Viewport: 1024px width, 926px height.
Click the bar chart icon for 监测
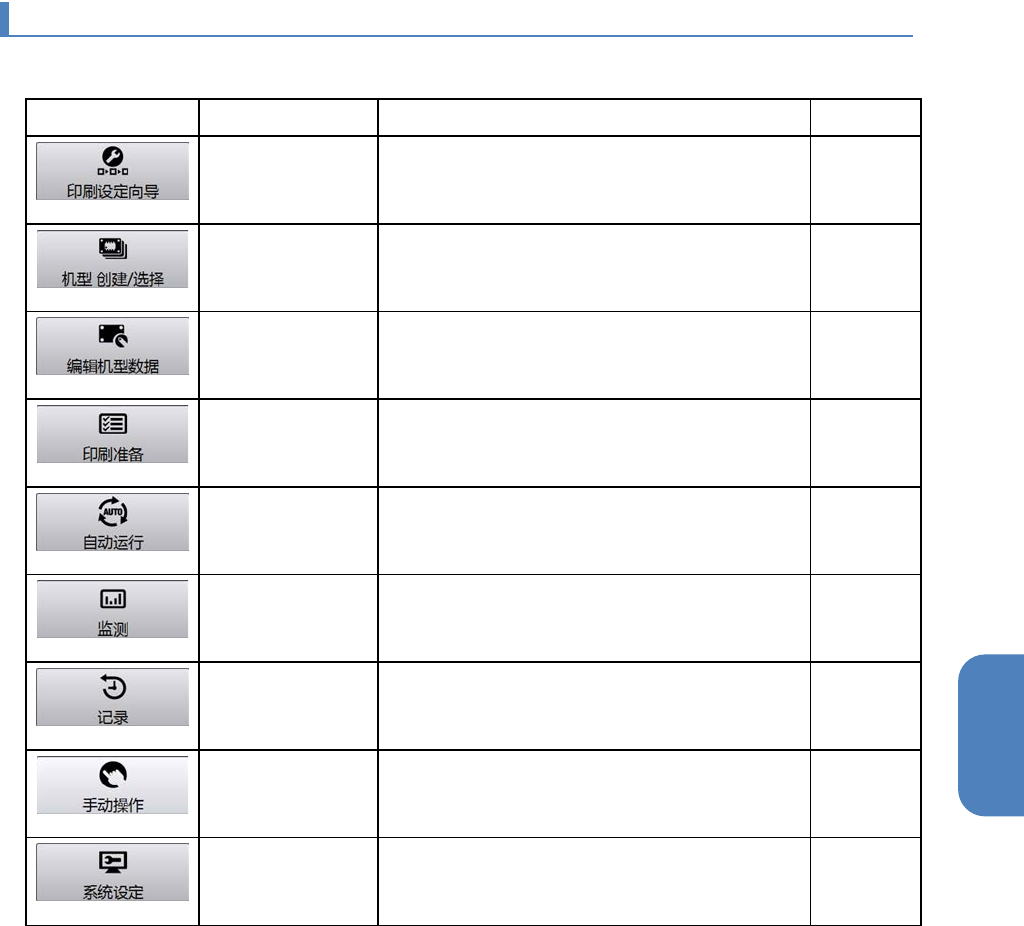coord(112,598)
